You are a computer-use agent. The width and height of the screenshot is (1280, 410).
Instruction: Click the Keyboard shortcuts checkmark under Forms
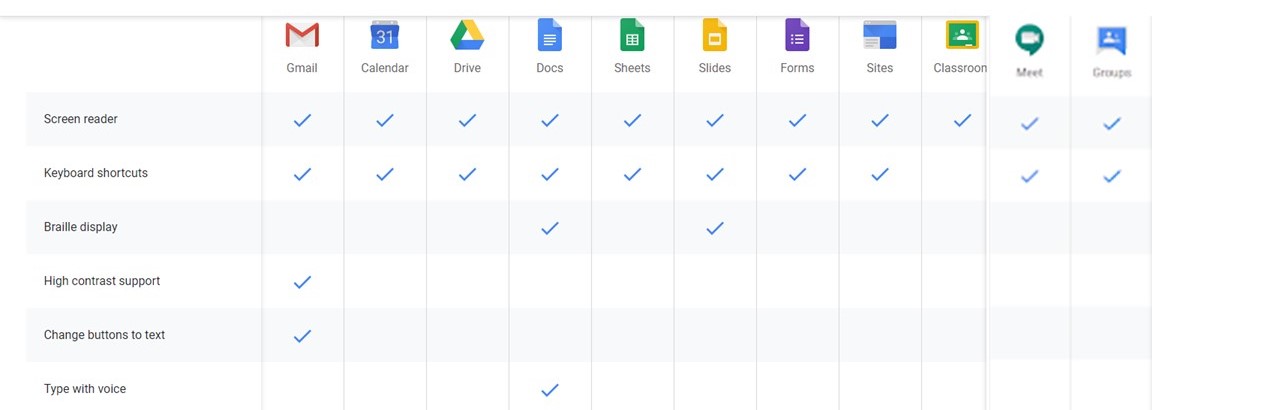pos(797,174)
